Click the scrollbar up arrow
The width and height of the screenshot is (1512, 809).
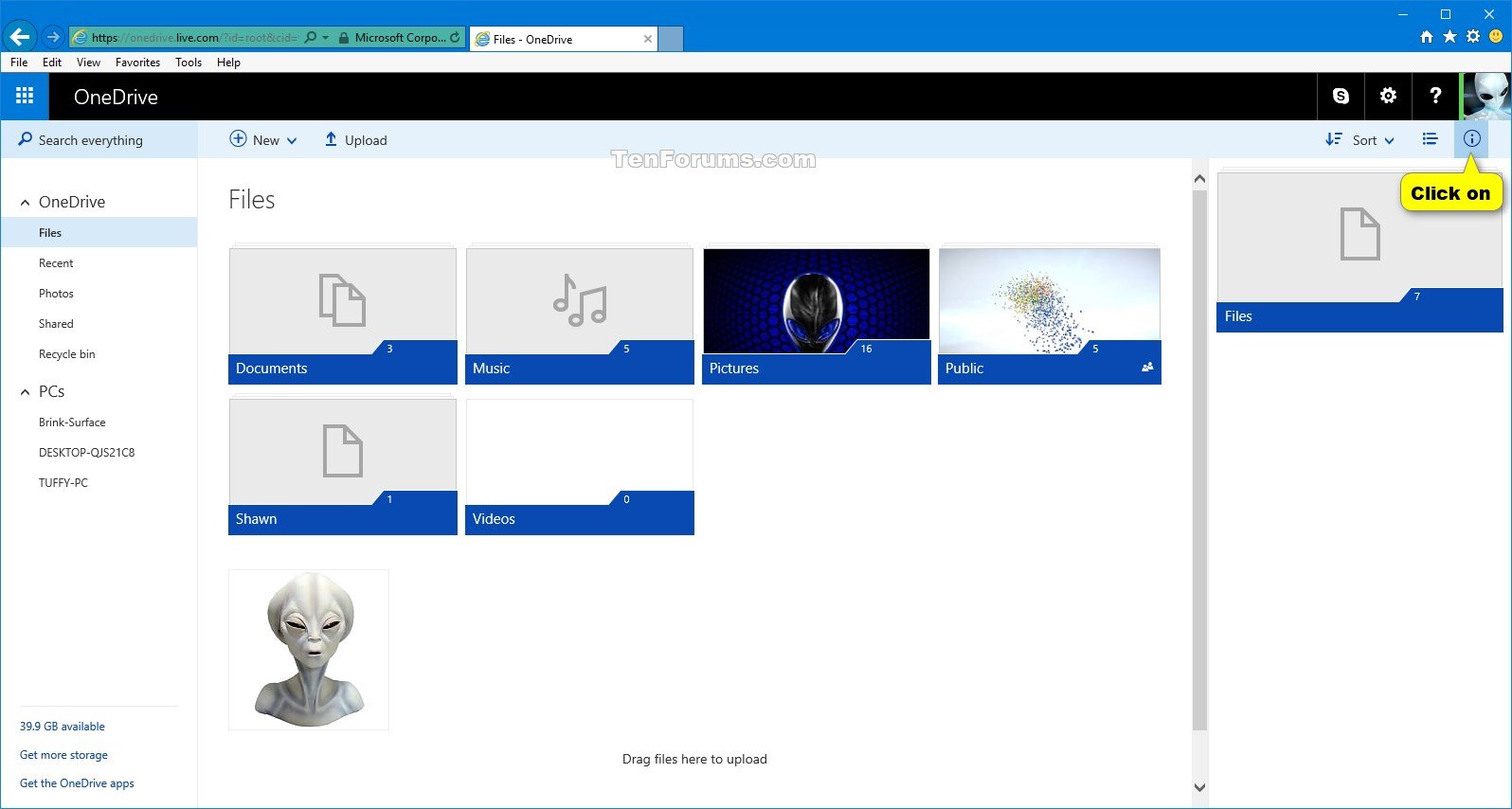tap(1199, 178)
